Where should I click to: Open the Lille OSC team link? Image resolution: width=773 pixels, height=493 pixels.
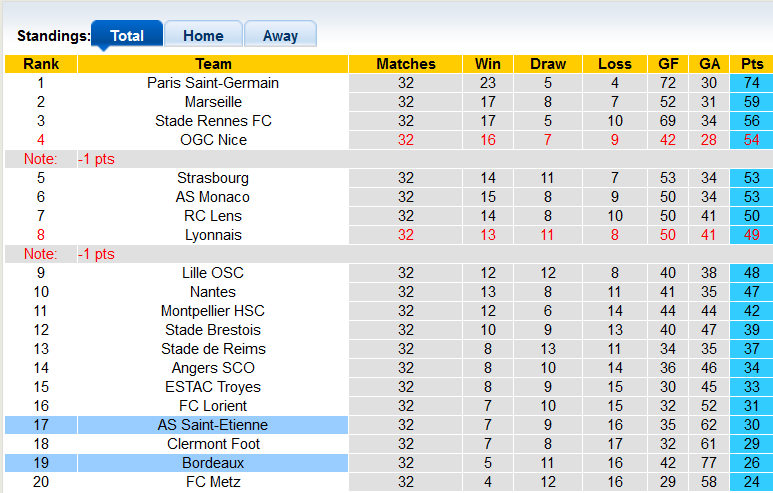[x=213, y=273]
